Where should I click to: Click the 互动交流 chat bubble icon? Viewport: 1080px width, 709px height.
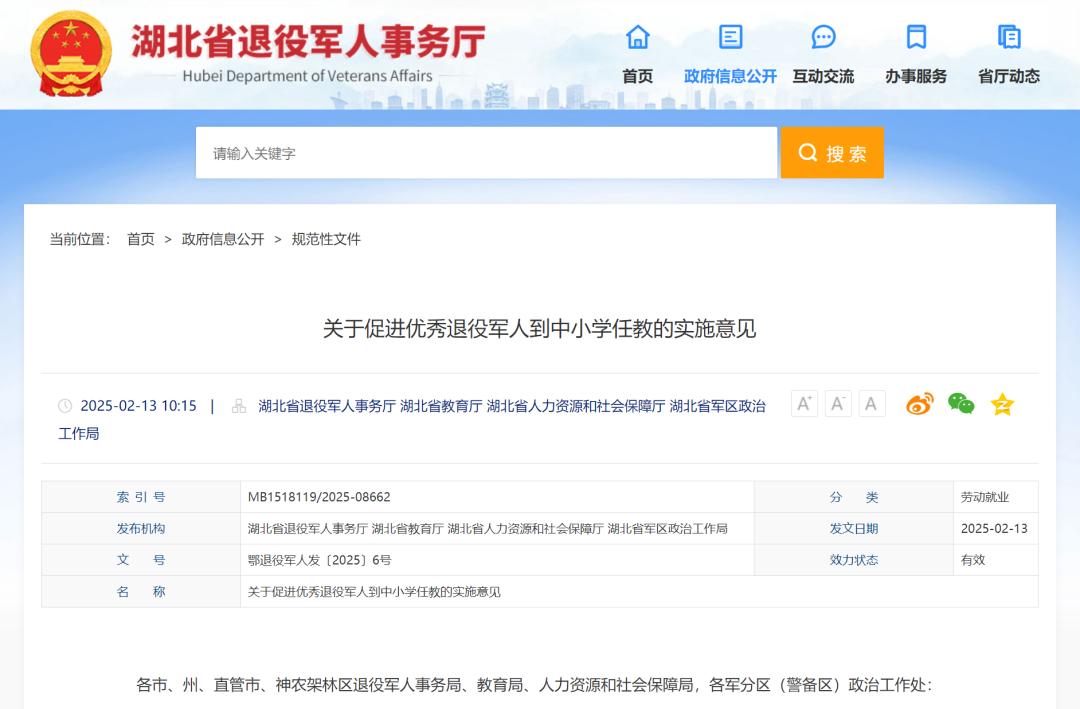[x=823, y=38]
